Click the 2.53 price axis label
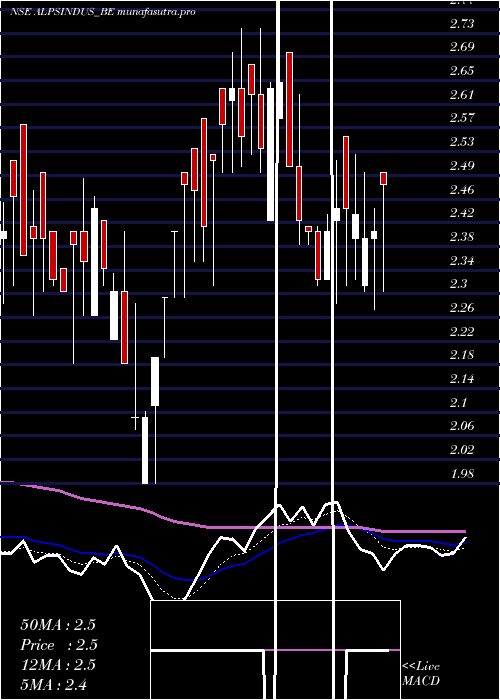This screenshot has width=500, height=700. click(x=462, y=142)
